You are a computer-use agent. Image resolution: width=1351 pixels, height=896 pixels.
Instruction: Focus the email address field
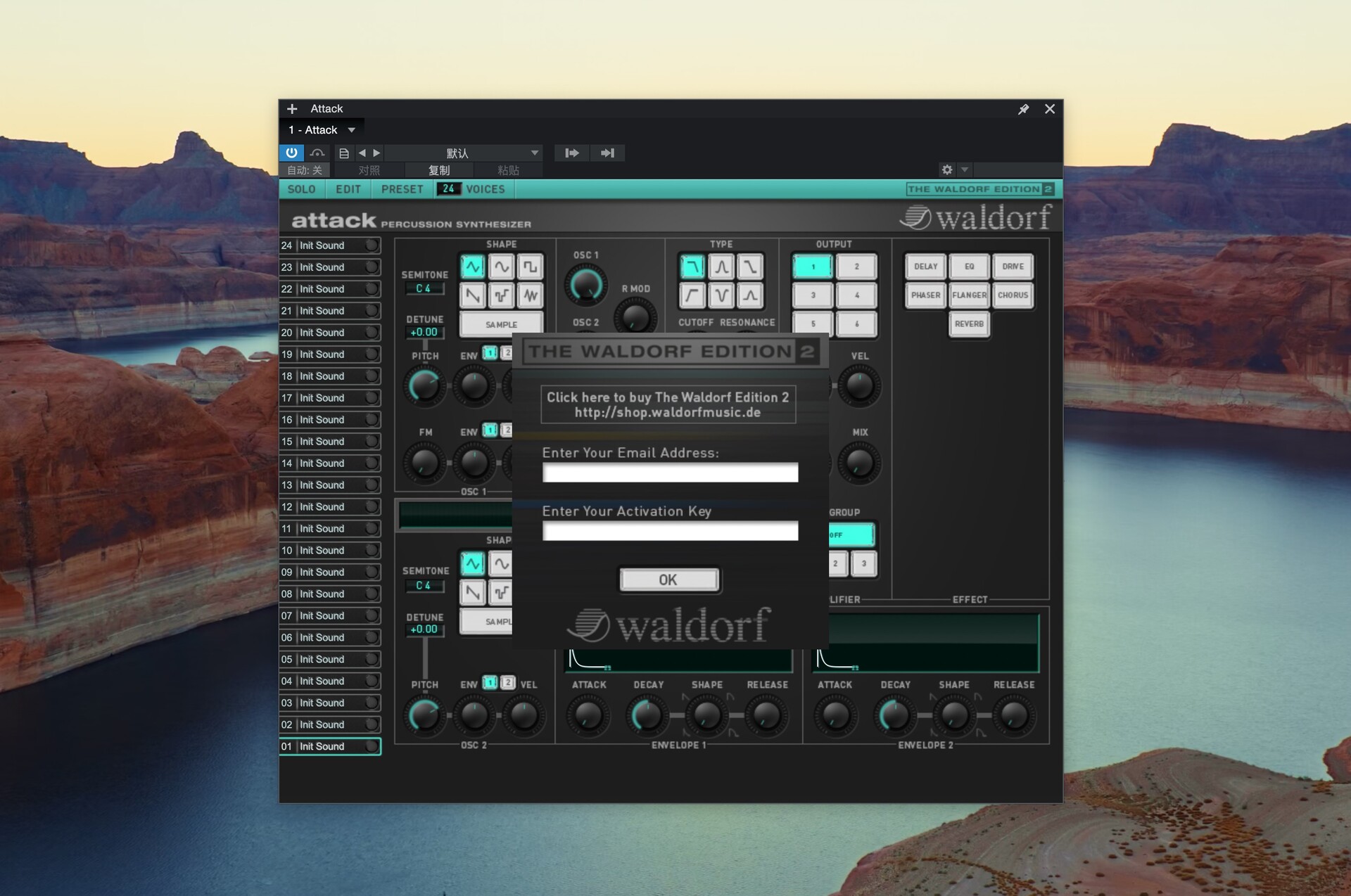pyautogui.click(x=670, y=473)
